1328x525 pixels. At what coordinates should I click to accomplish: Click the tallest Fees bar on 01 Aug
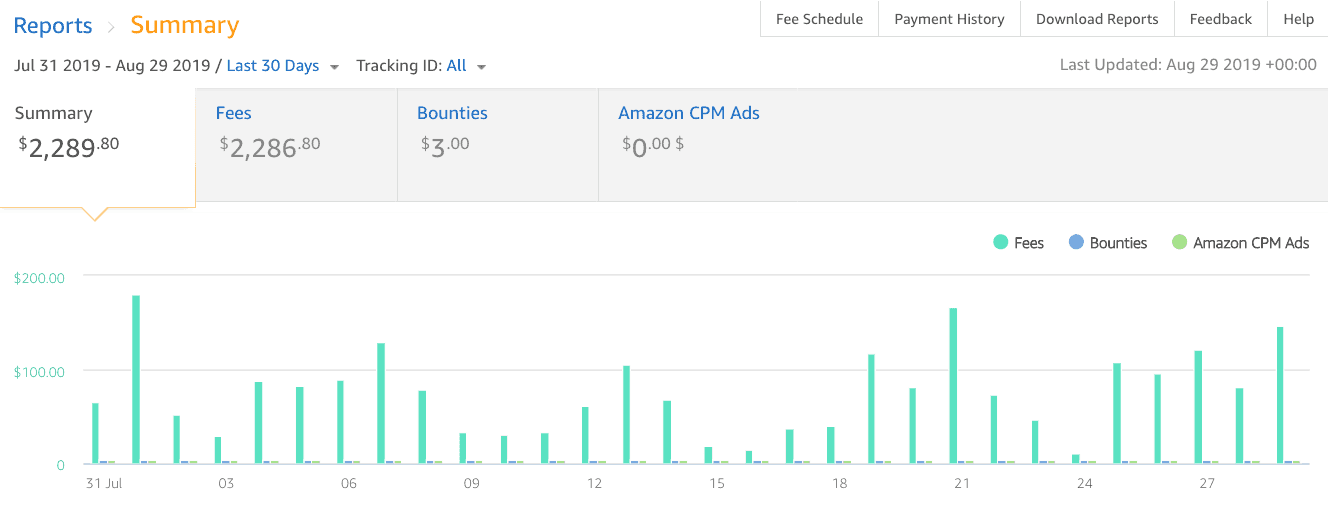click(136, 380)
